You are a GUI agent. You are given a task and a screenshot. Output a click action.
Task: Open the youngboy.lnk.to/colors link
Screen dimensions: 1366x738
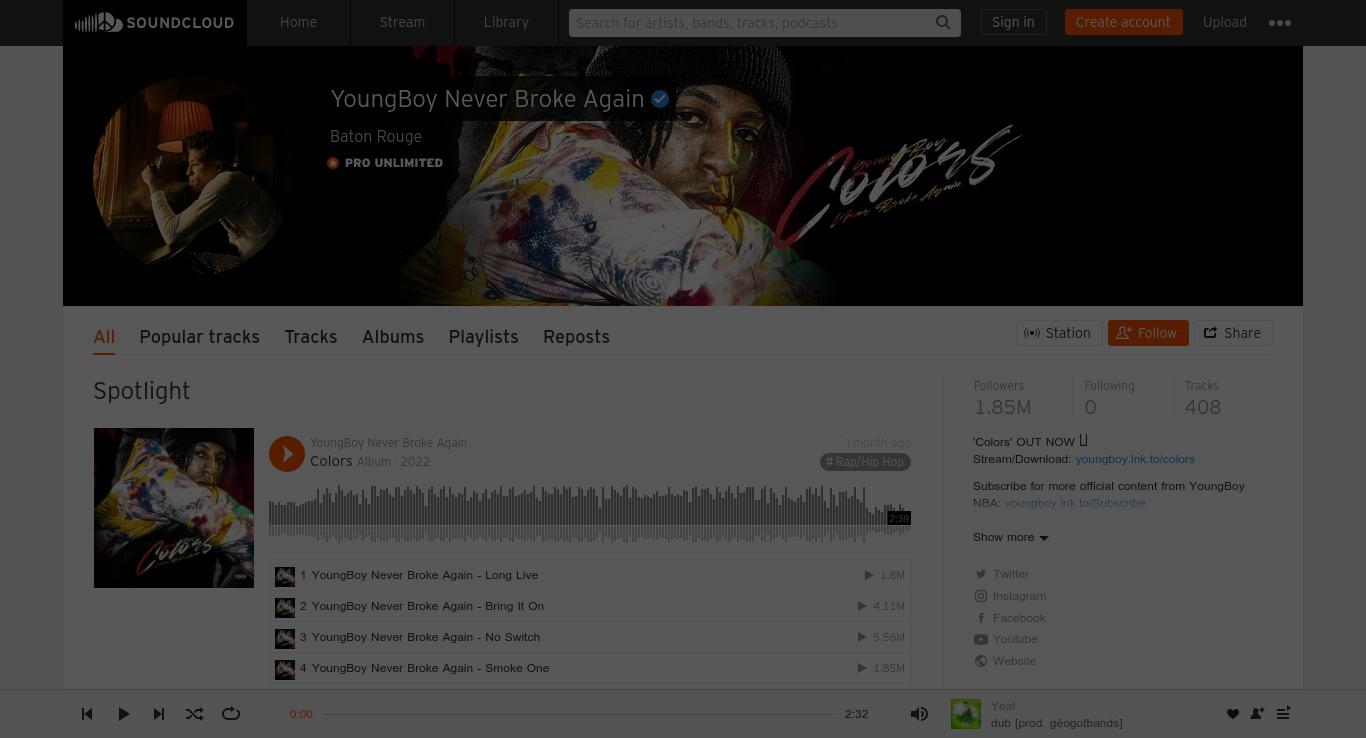(x=1135, y=459)
